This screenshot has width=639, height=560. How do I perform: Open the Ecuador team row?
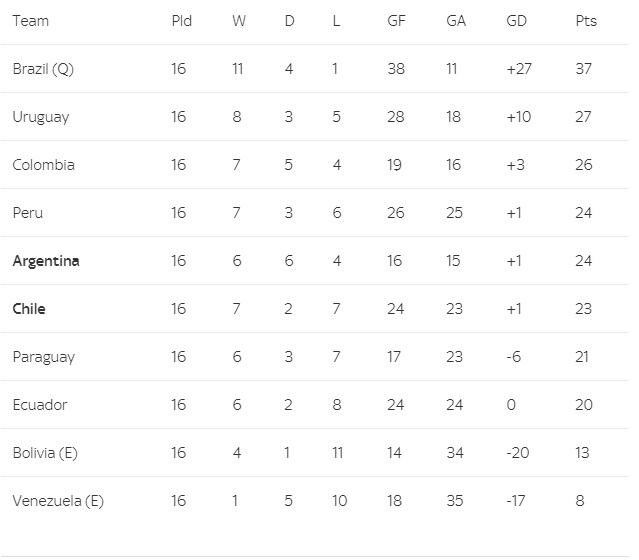pyautogui.click(x=40, y=405)
